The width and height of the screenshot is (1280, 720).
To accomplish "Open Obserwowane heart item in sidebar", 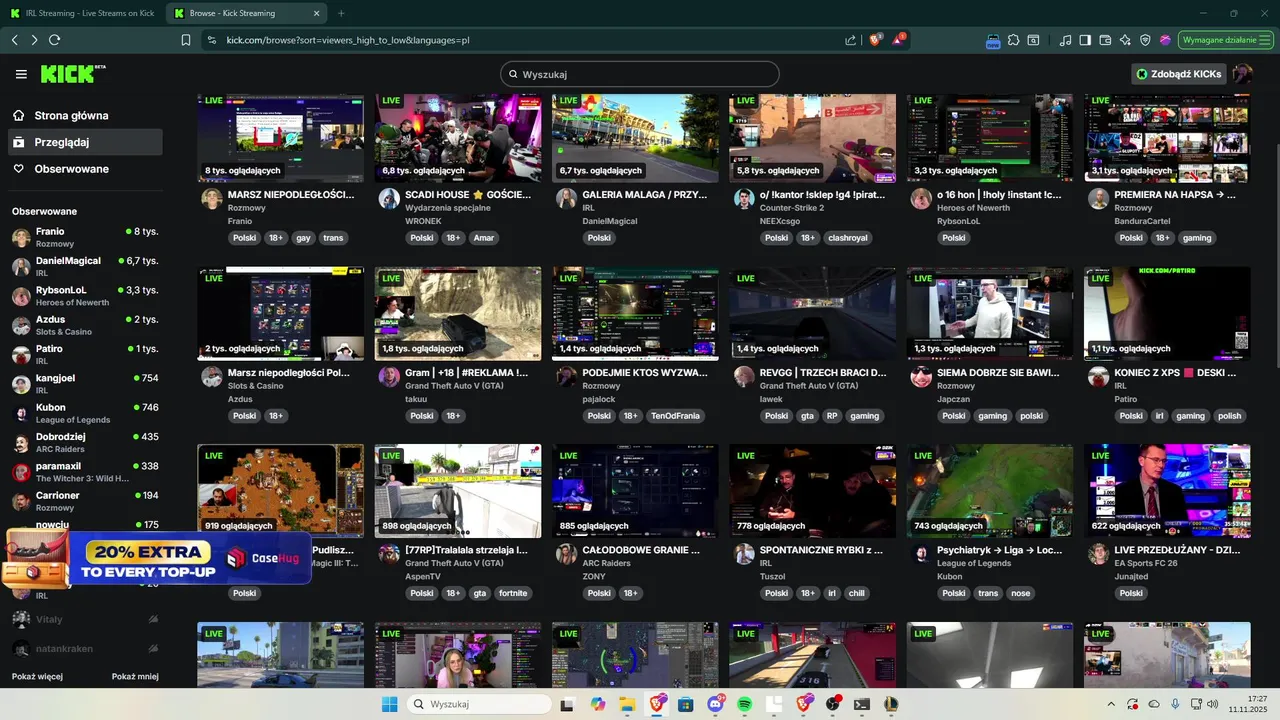I will (85, 169).
